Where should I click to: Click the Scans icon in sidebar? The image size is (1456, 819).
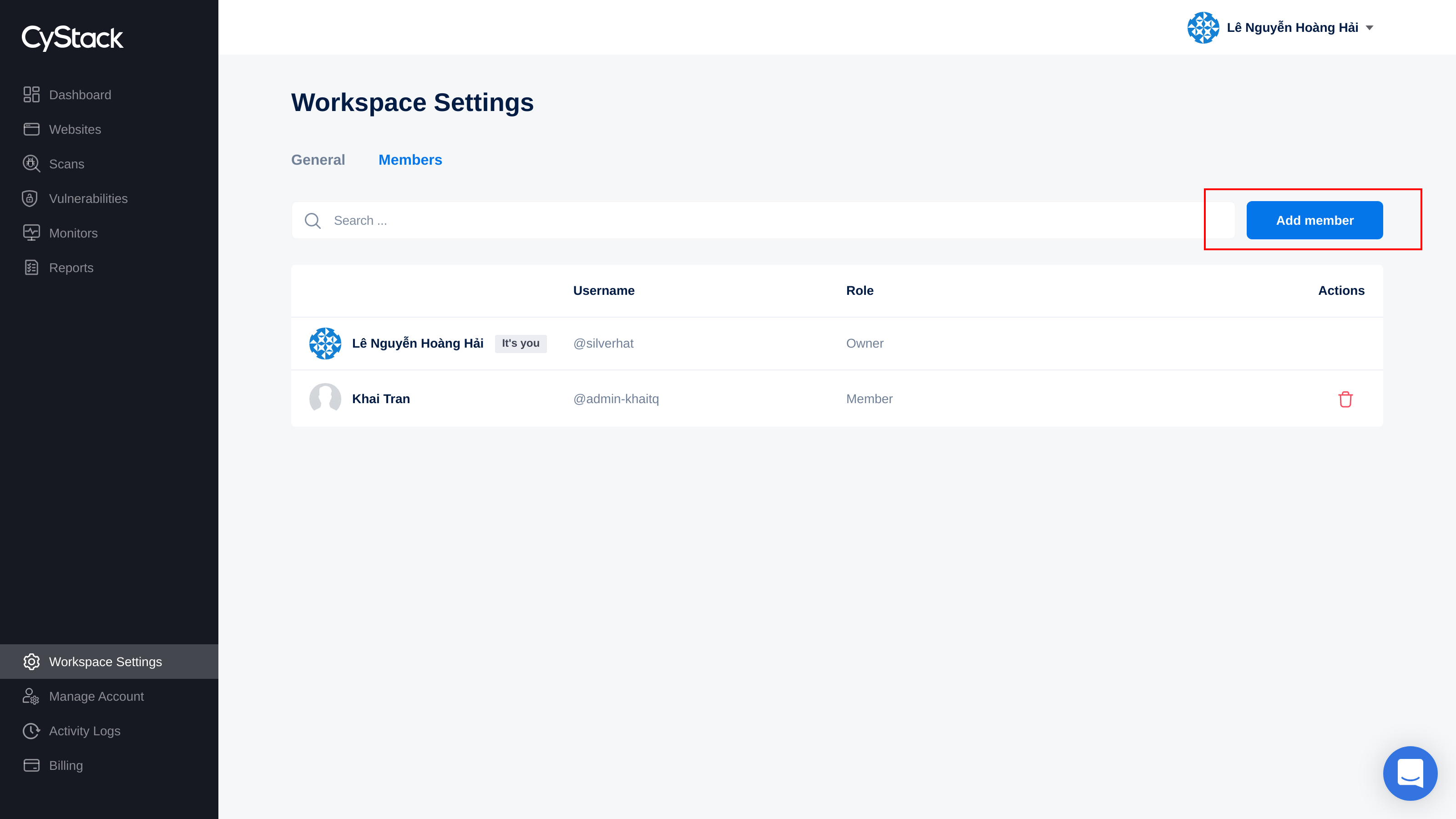[31, 163]
